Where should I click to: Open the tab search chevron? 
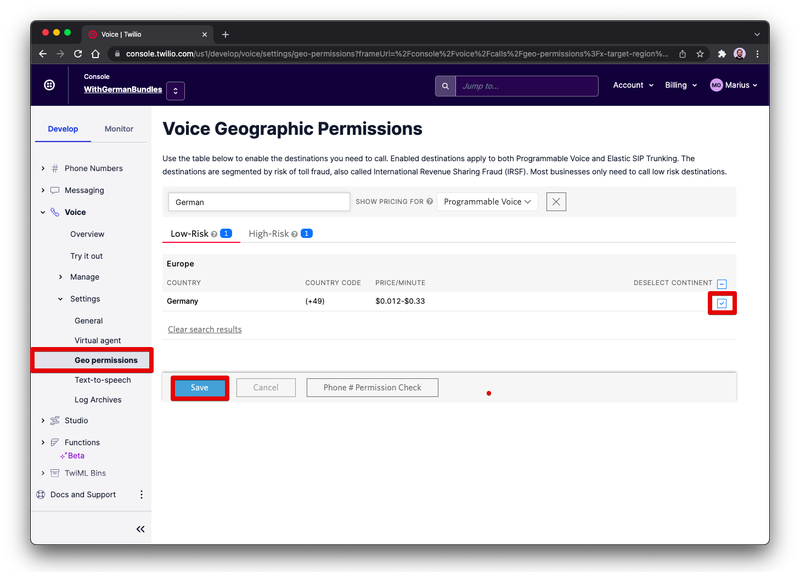pyautogui.click(x=757, y=35)
